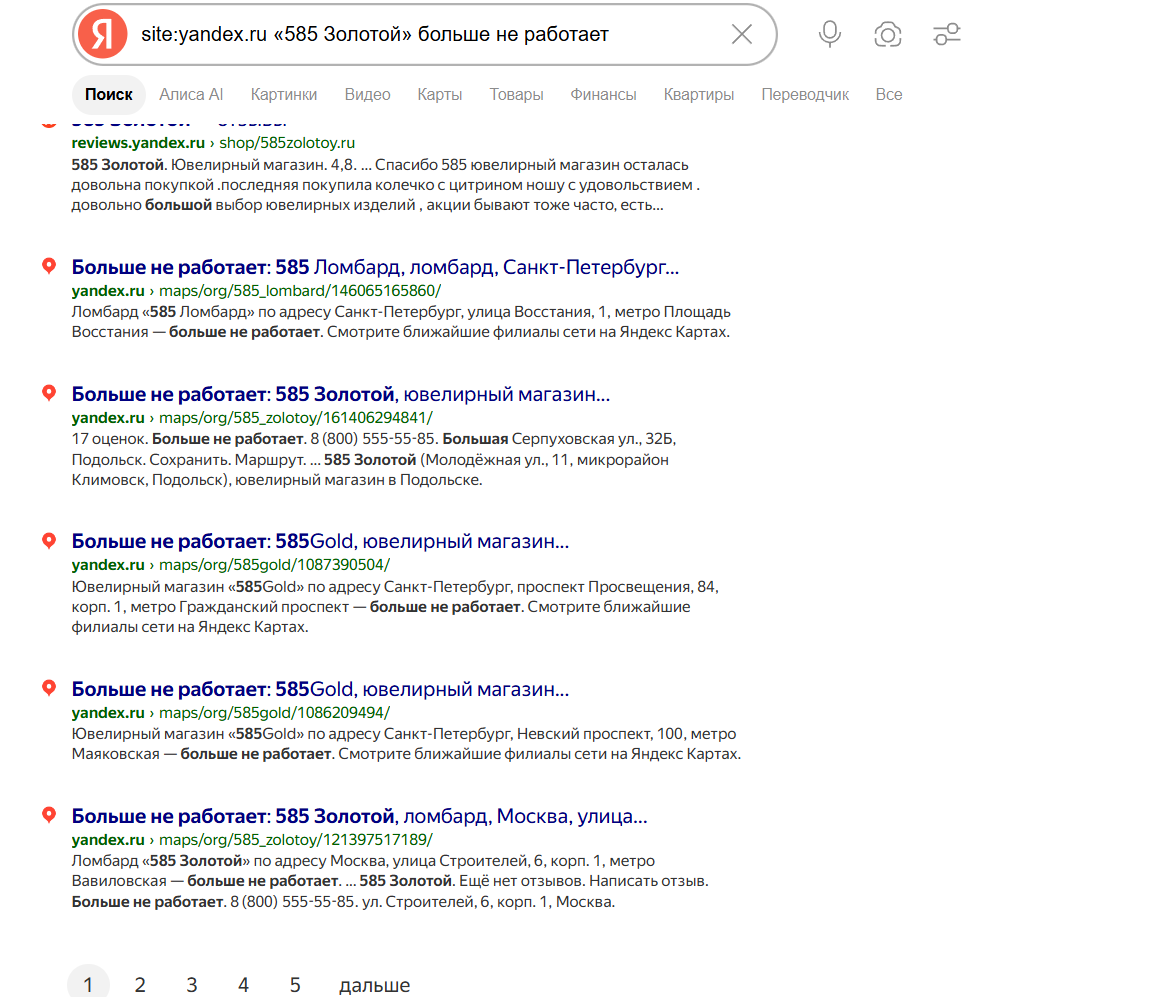This screenshot has width=1156, height=997.
Task: Click pin icon of maps/org/585gold/1087390504 result
Action: (x=49, y=541)
